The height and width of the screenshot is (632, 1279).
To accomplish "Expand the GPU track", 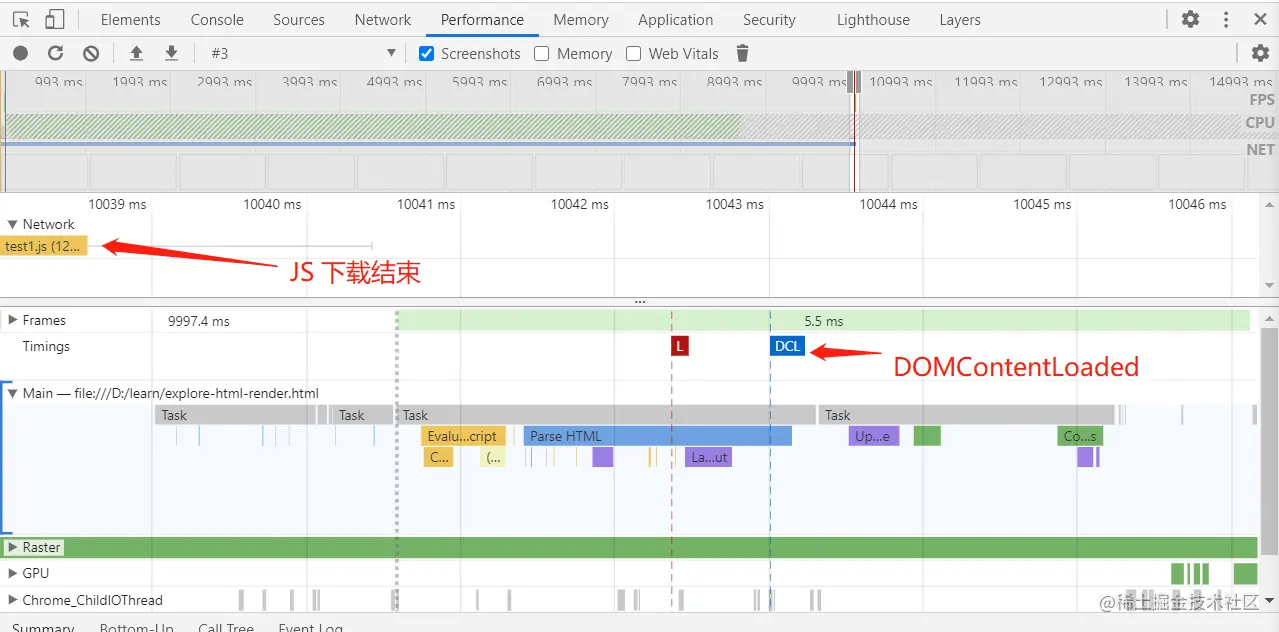I will coord(13,573).
